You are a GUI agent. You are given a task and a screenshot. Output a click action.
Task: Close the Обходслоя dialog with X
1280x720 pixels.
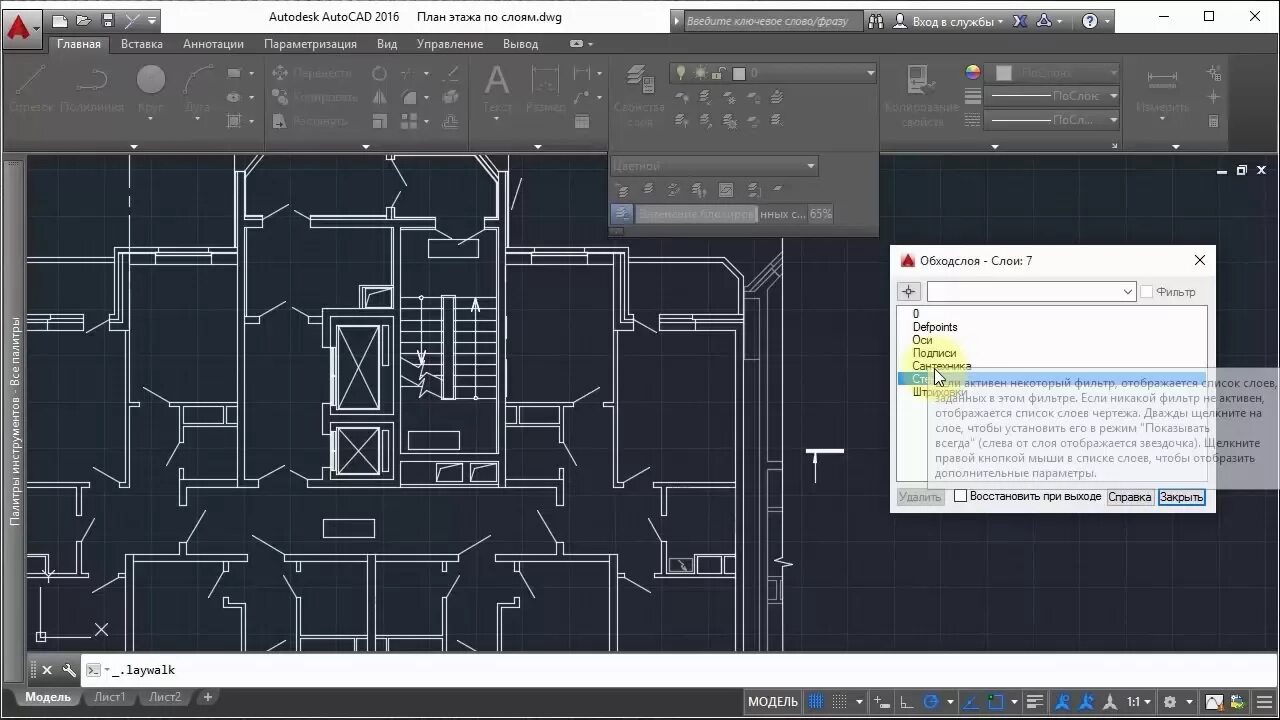point(1200,260)
